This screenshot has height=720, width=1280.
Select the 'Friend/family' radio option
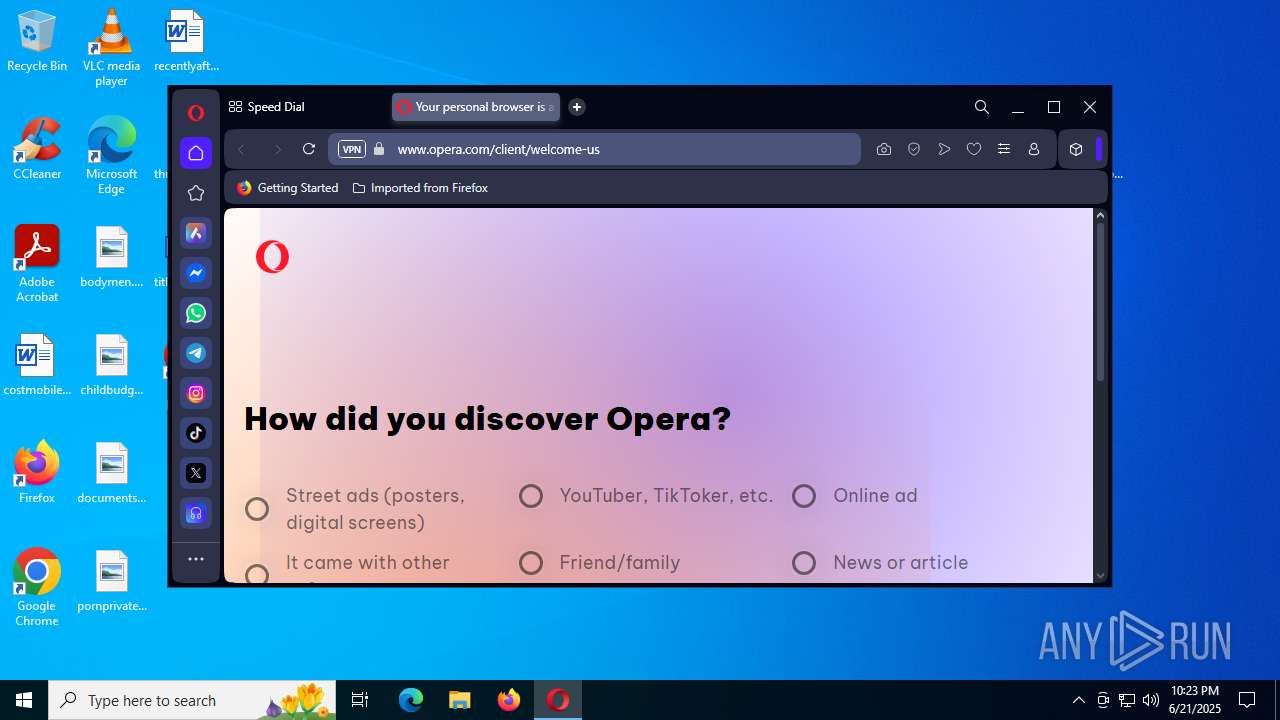click(x=531, y=563)
